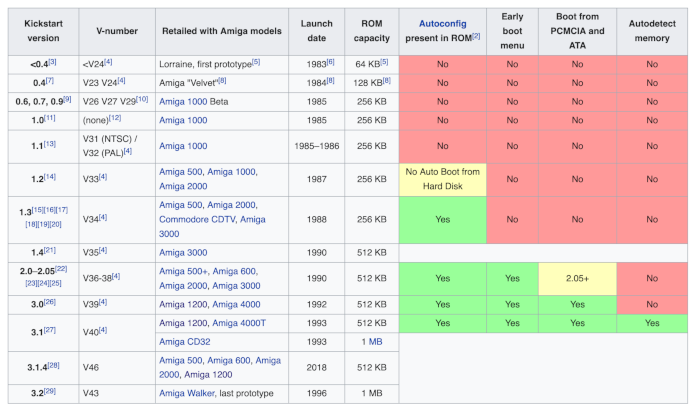Click the Amiga 500+ link
The image size is (700, 414).
click(x=185, y=271)
